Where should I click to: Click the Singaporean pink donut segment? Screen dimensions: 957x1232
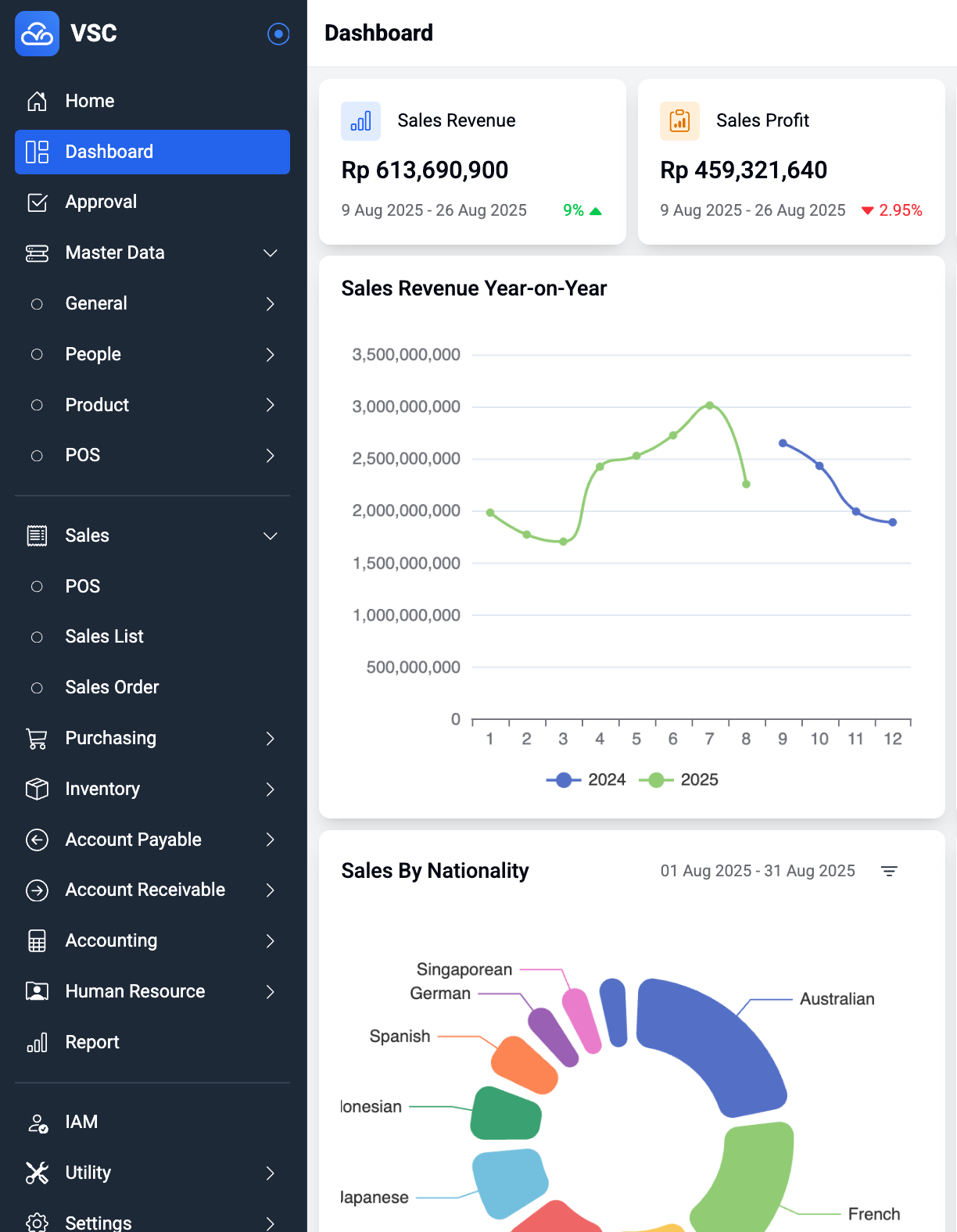582,1021
